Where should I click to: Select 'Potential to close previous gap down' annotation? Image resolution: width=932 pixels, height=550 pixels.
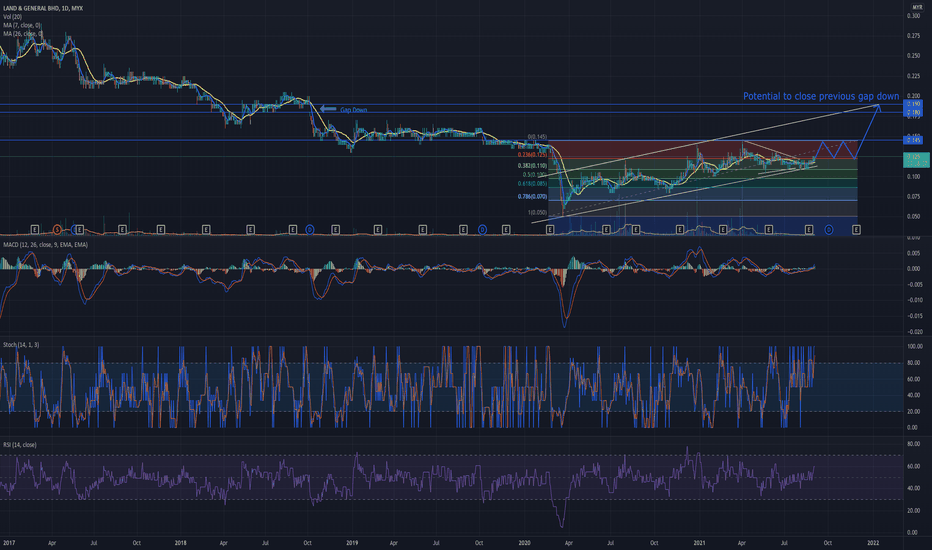[x=821, y=96]
